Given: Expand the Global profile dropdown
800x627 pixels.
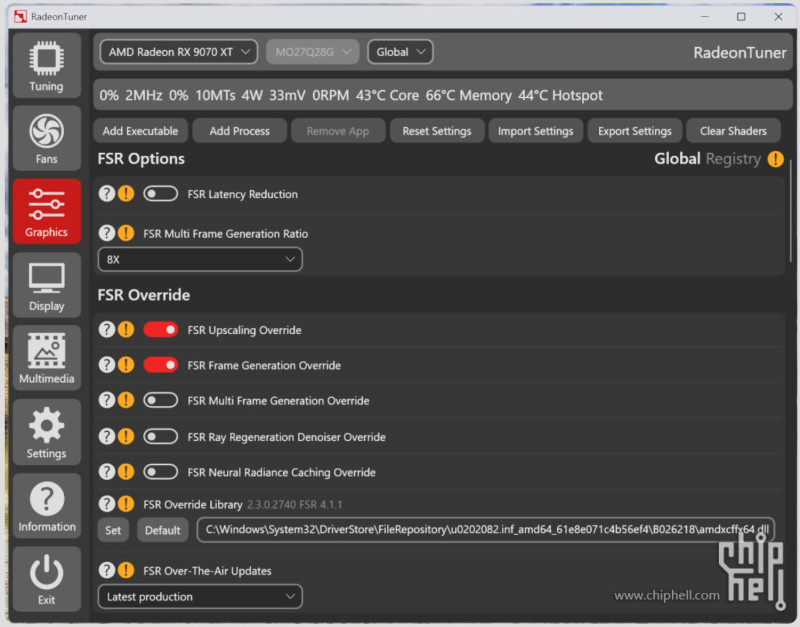Looking at the screenshot, I should (x=400, y=52).
